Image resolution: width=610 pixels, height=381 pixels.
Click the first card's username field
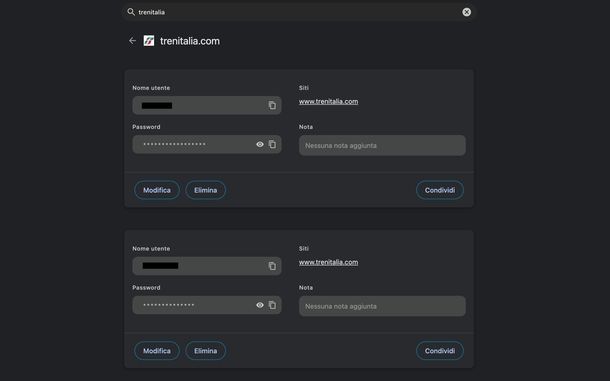pyautogui.click(x=207, y=105)
